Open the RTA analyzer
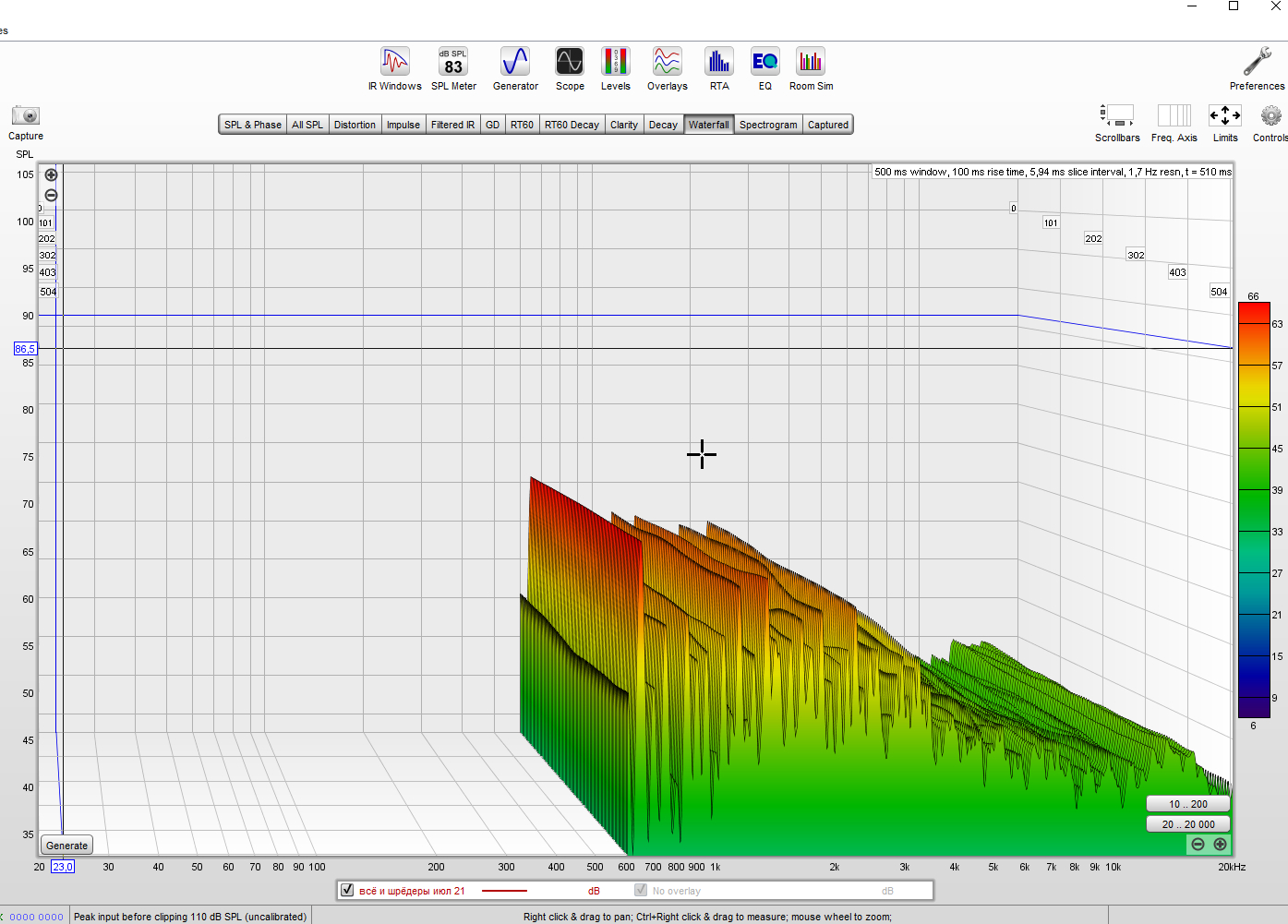The height and width of the screenshot is (924, 1288). [x=718, y=63]
